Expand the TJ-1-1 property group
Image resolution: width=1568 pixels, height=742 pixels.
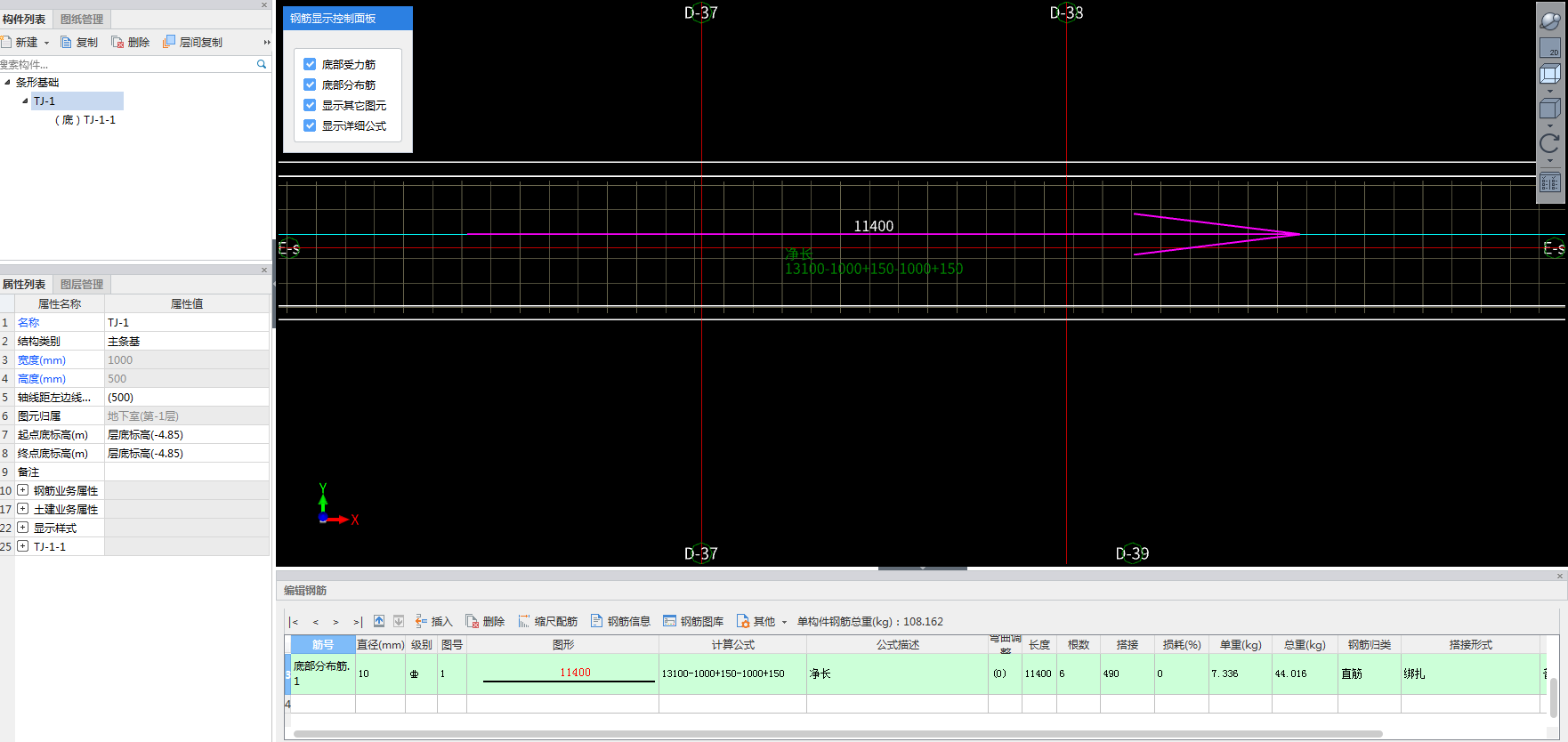(x=23, y=546)
